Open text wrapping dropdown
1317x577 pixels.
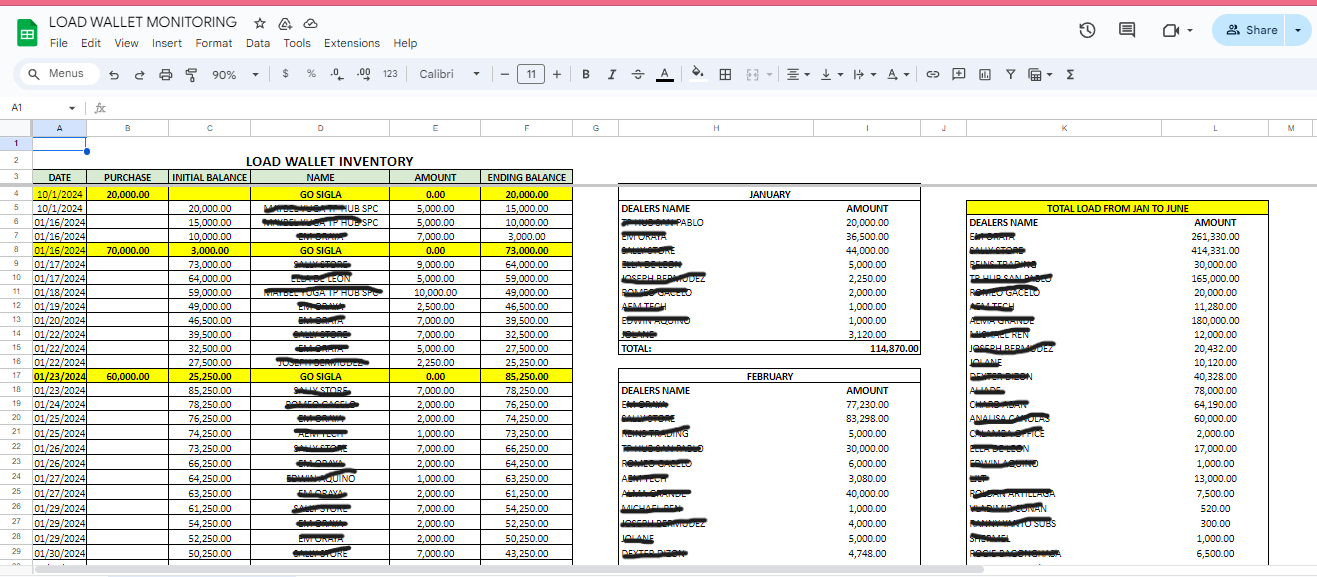point(864,74)
